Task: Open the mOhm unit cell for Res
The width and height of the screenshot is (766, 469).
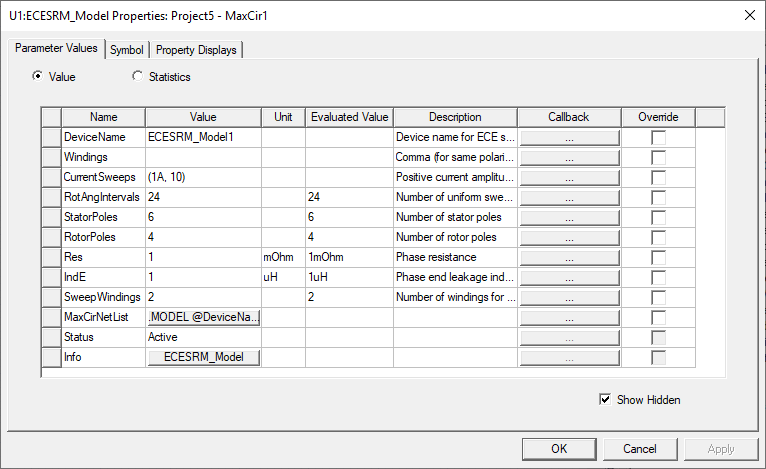Action: tap(283, 257)
